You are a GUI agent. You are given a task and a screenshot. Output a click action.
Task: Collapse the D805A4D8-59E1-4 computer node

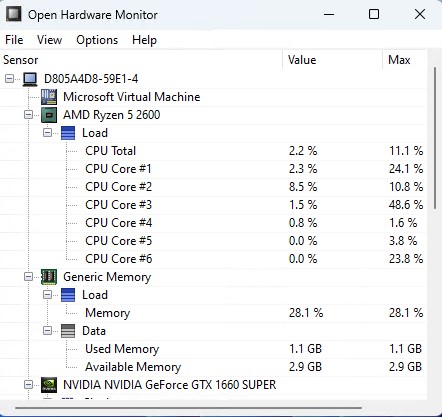point(9,79)
